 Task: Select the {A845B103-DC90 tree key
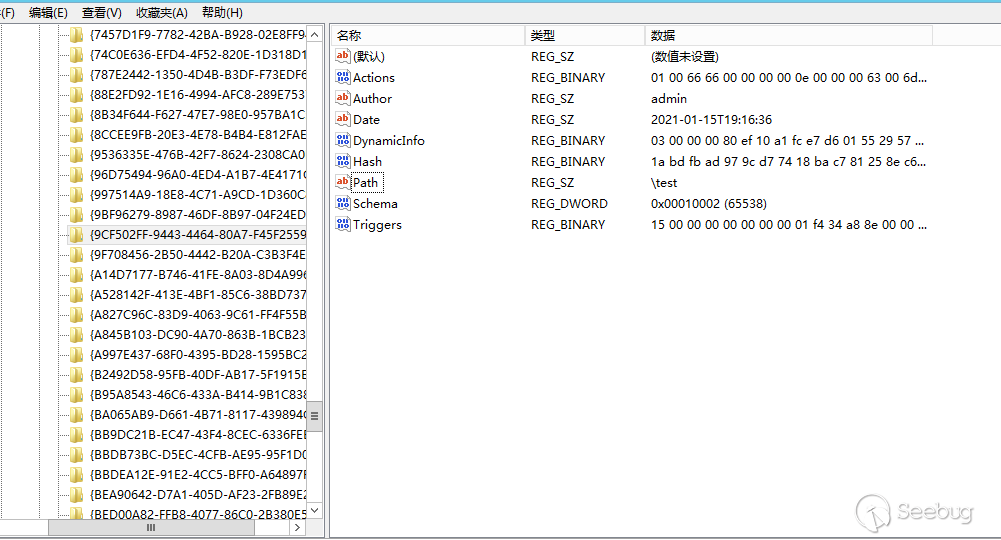198,334
